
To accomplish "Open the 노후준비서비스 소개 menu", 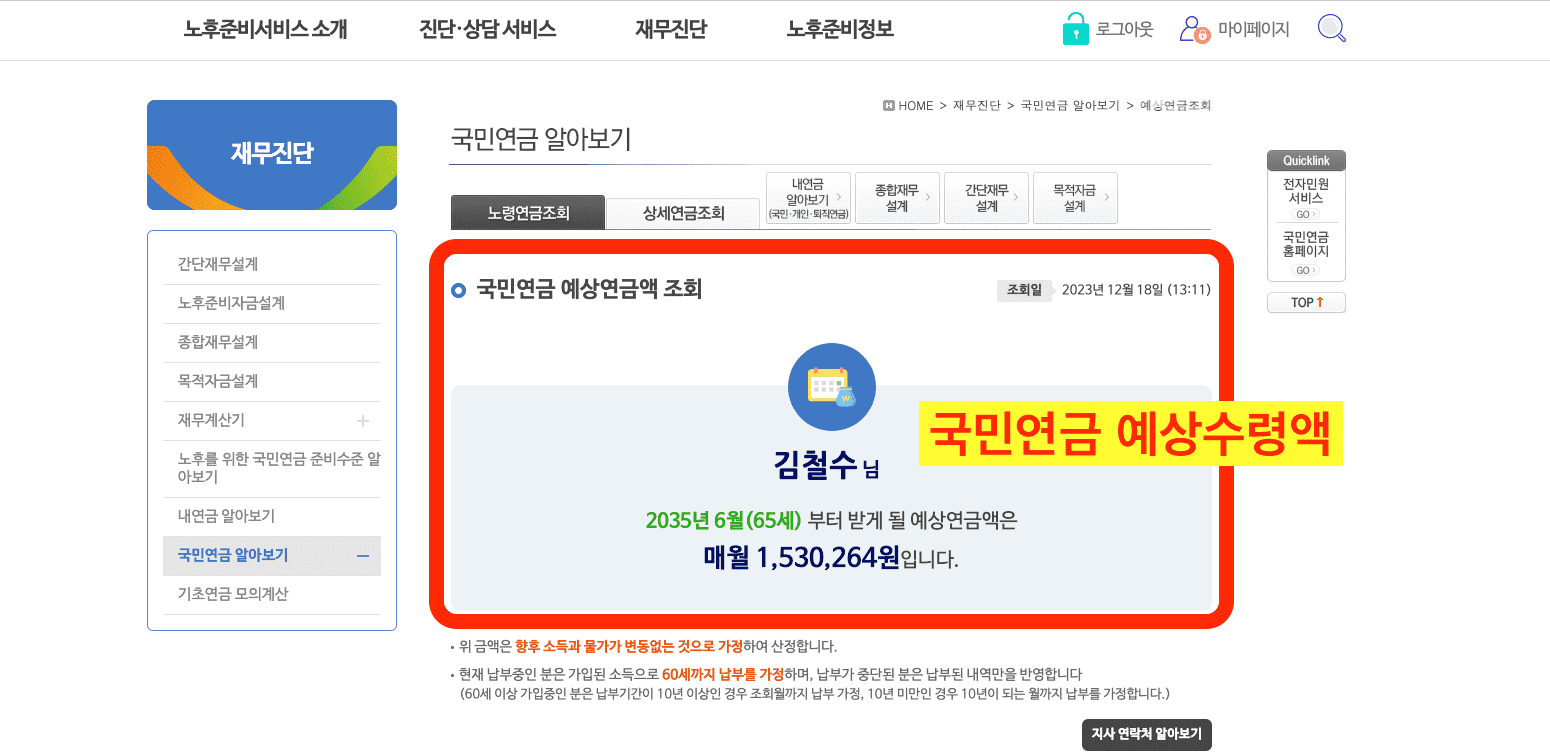I will pos(265,30).
